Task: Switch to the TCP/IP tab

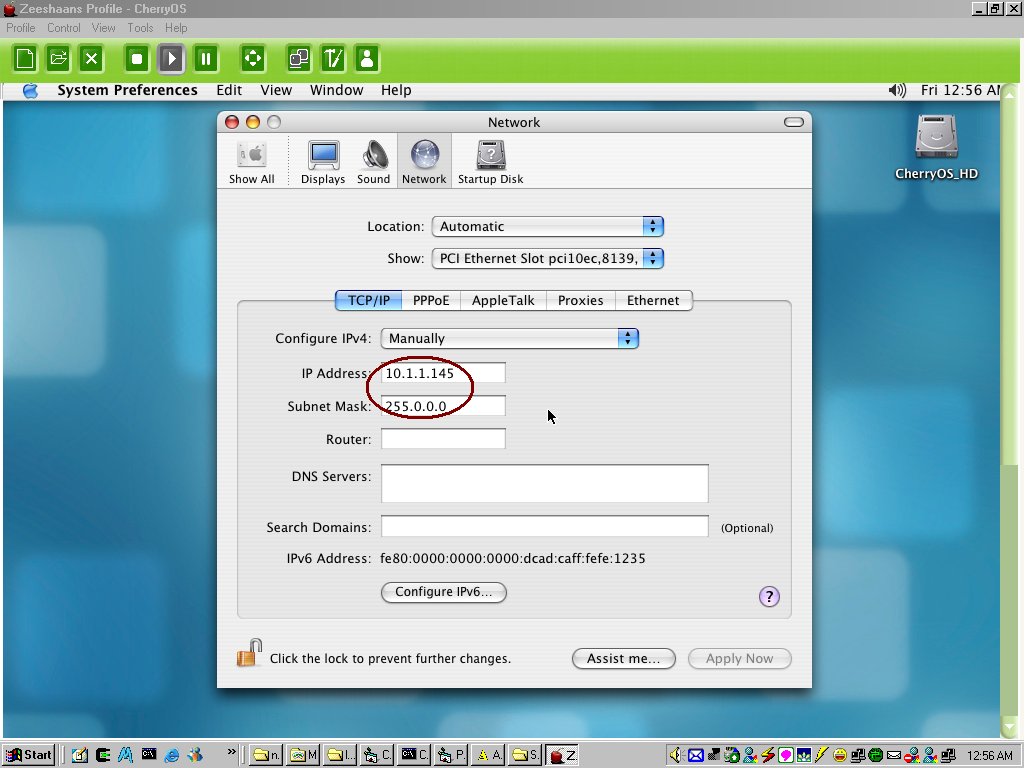Action: click(x=368, y=300)
